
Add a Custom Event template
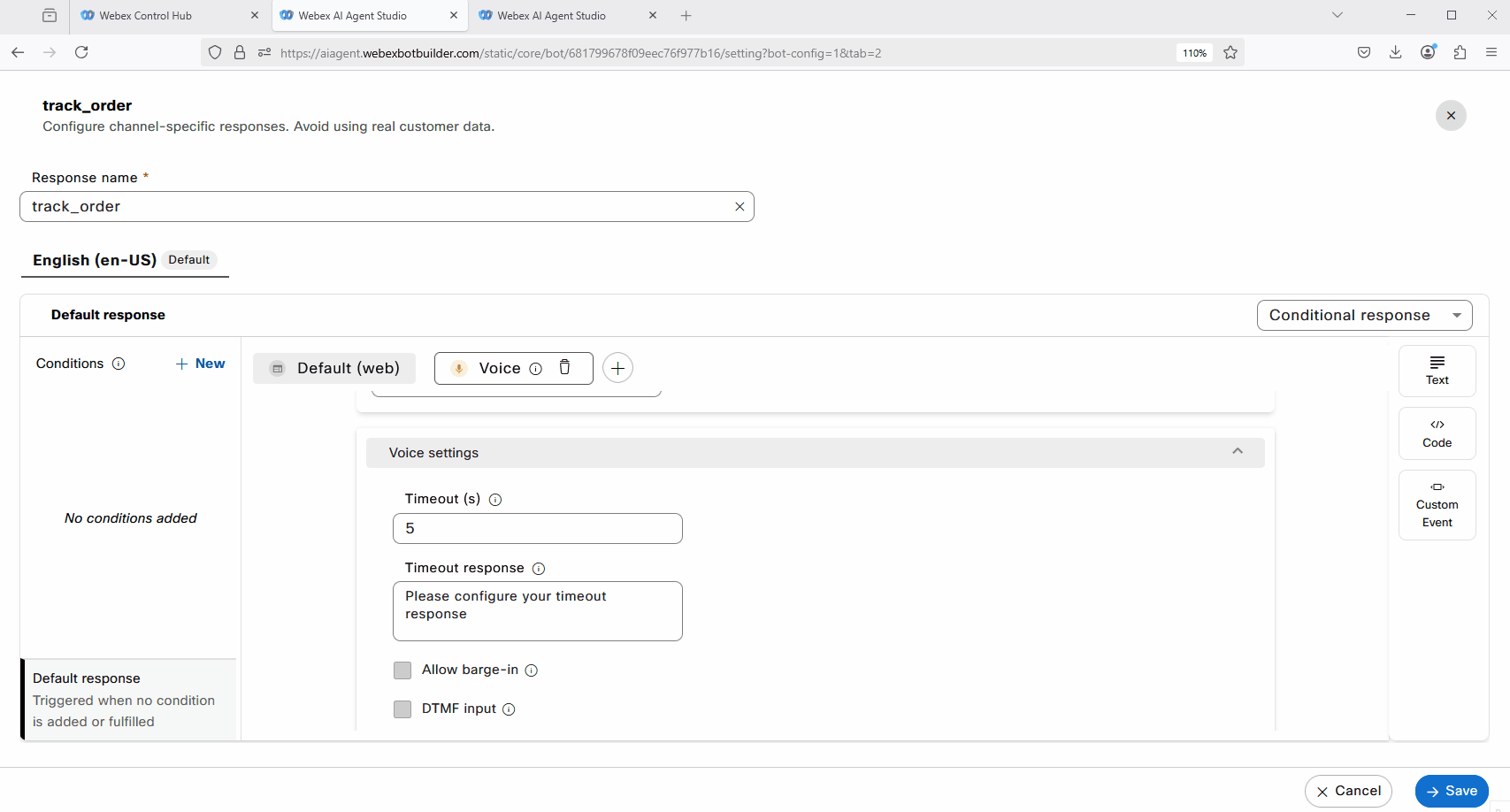pyautogui.click(x=1437, y=505)
